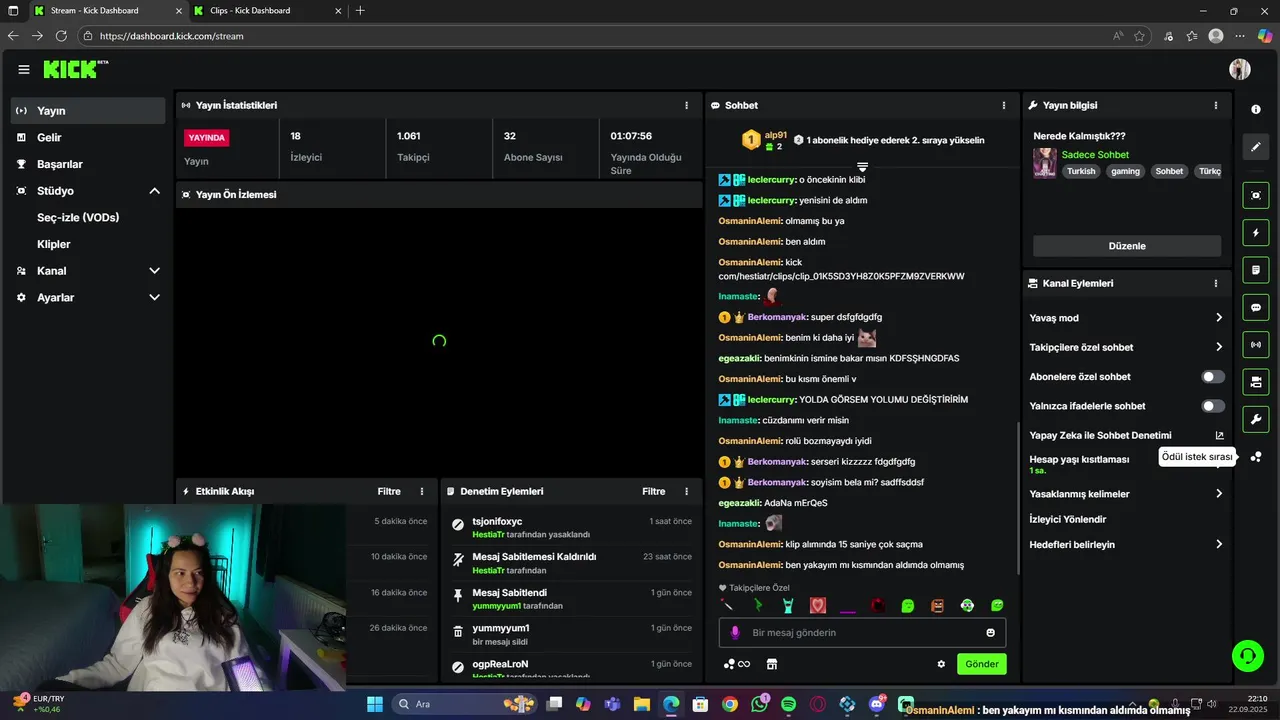Open the Kanal Eylemleri three-dot menu
Image resolution: width=1280 pixels, height=720 pixels.
(x=1216, y=284)
